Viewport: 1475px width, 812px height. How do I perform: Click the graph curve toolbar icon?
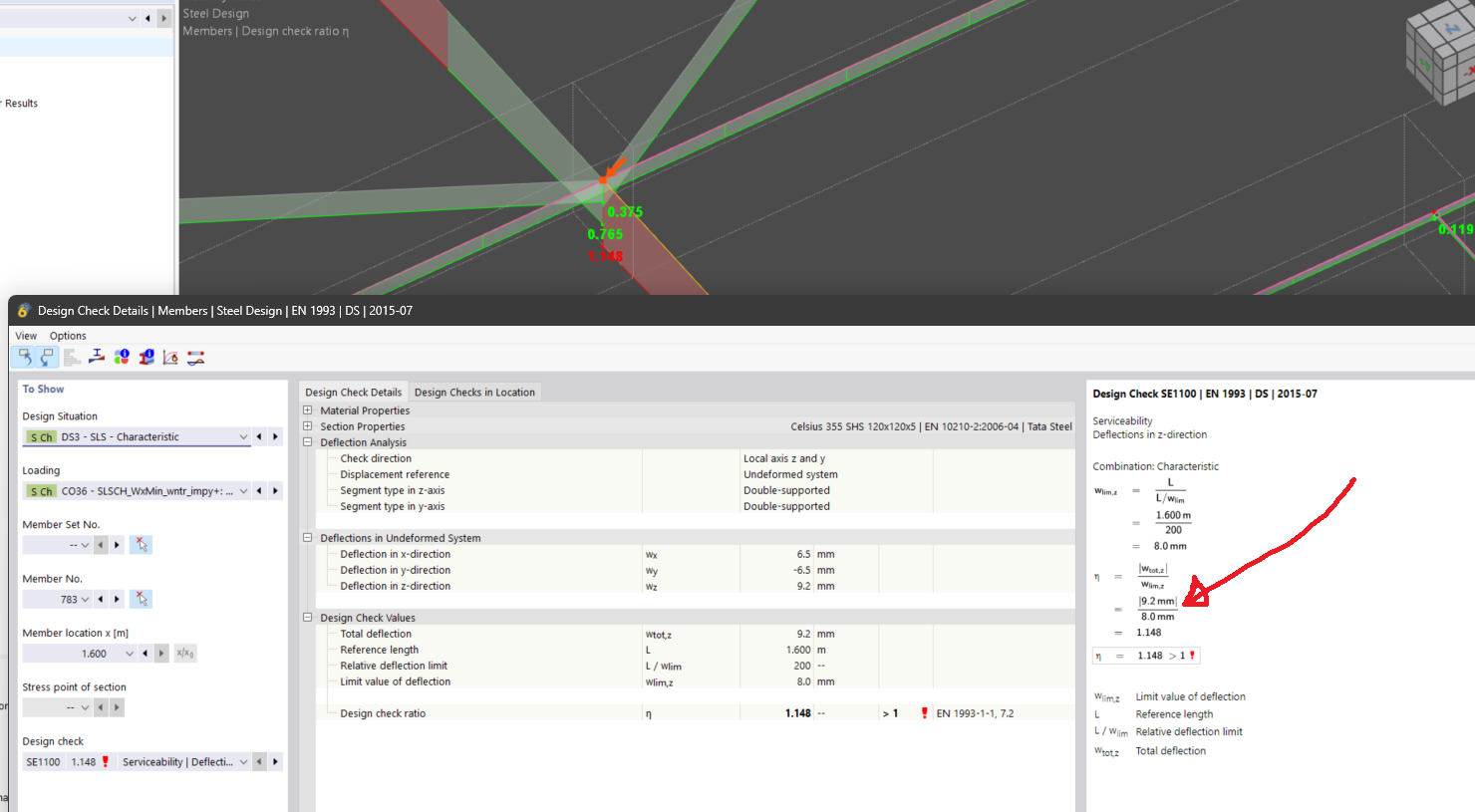[x=170, y=357]
